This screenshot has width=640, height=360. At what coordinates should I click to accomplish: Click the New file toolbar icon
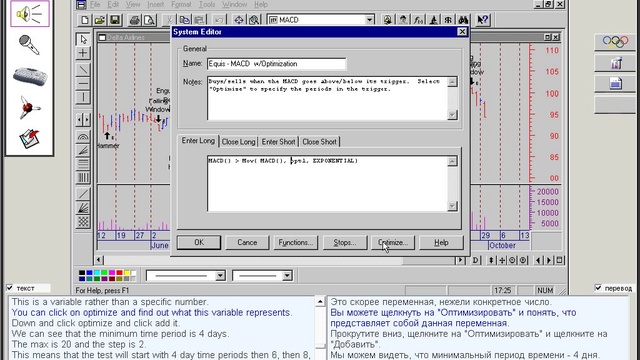(x=84, y=20)
